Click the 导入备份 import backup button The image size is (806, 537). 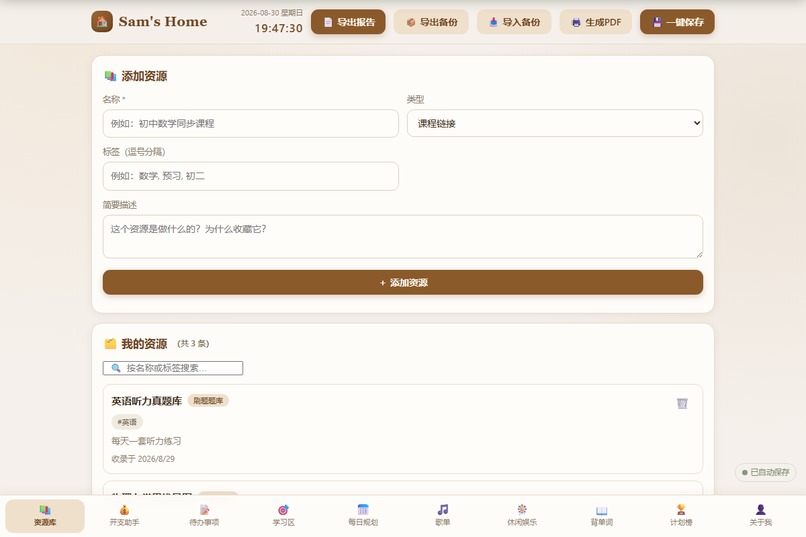514,22
